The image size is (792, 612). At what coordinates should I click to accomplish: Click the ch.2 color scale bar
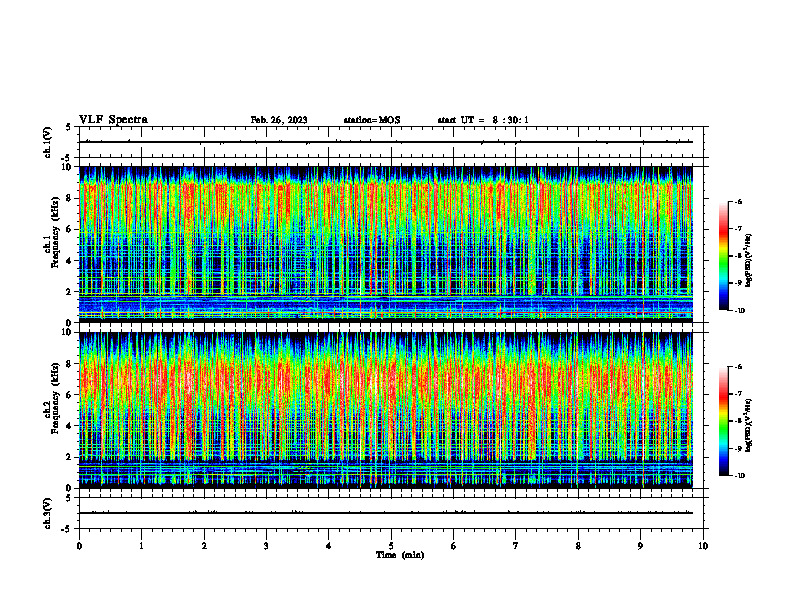pos(724,421)
